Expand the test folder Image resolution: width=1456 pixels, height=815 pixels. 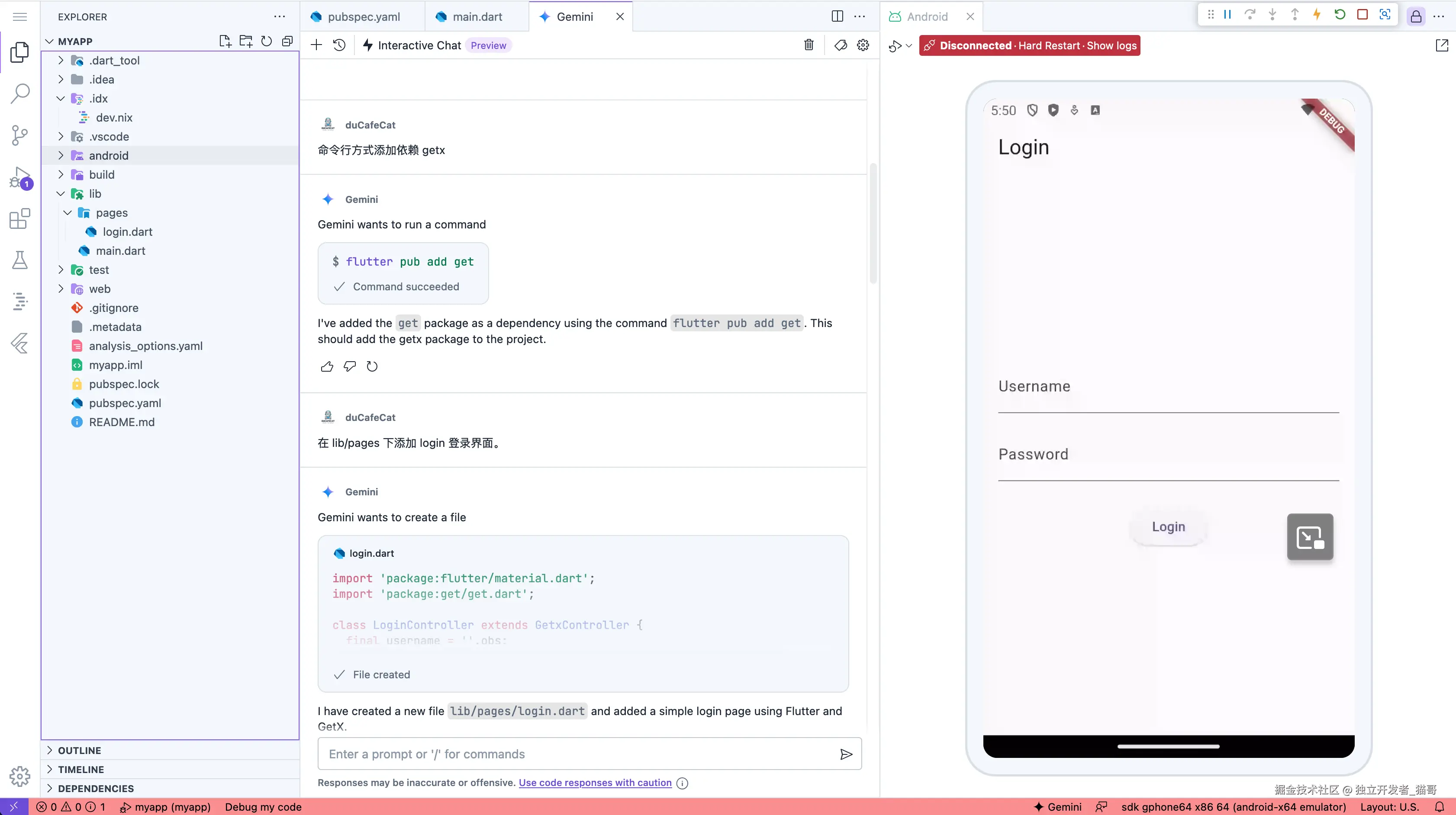[x=61, y=270]
